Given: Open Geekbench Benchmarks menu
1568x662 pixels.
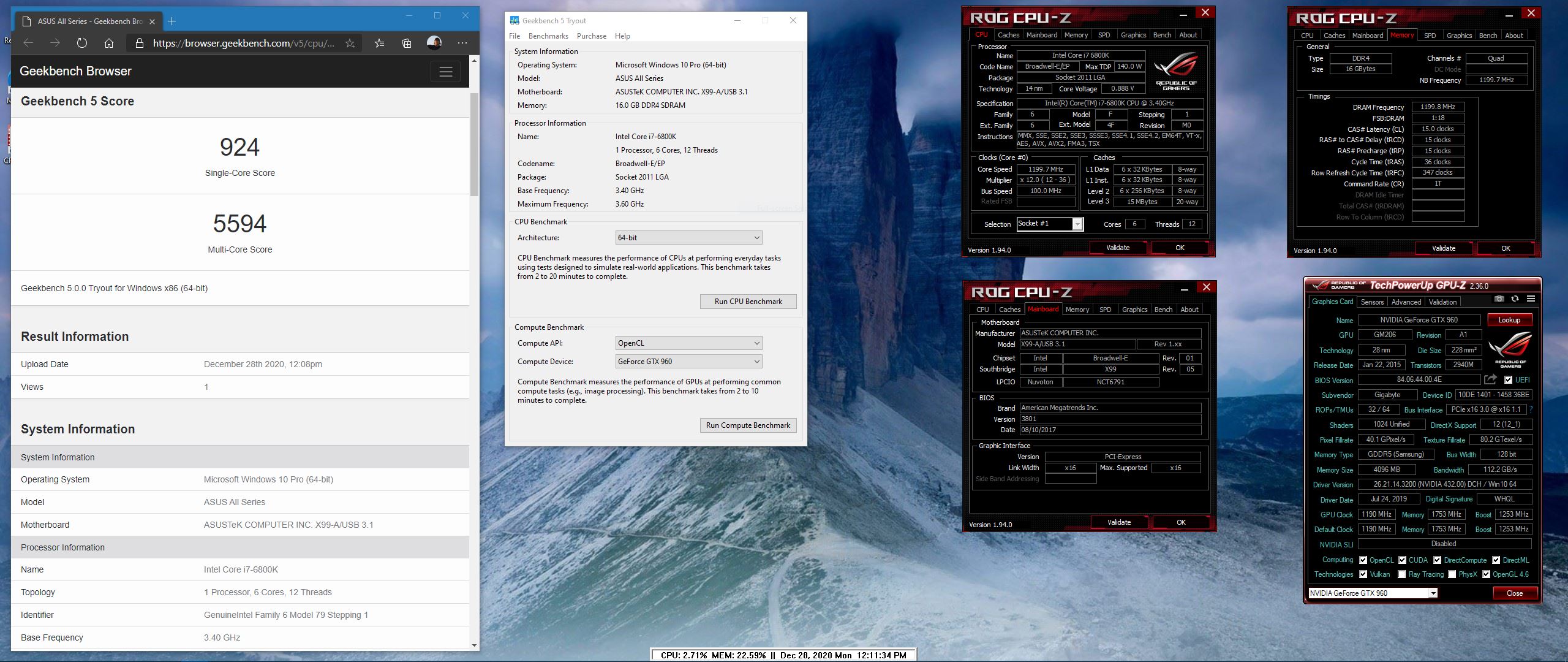Looking at the screenshot, I should pyautogui.click(x=548, y=36).
